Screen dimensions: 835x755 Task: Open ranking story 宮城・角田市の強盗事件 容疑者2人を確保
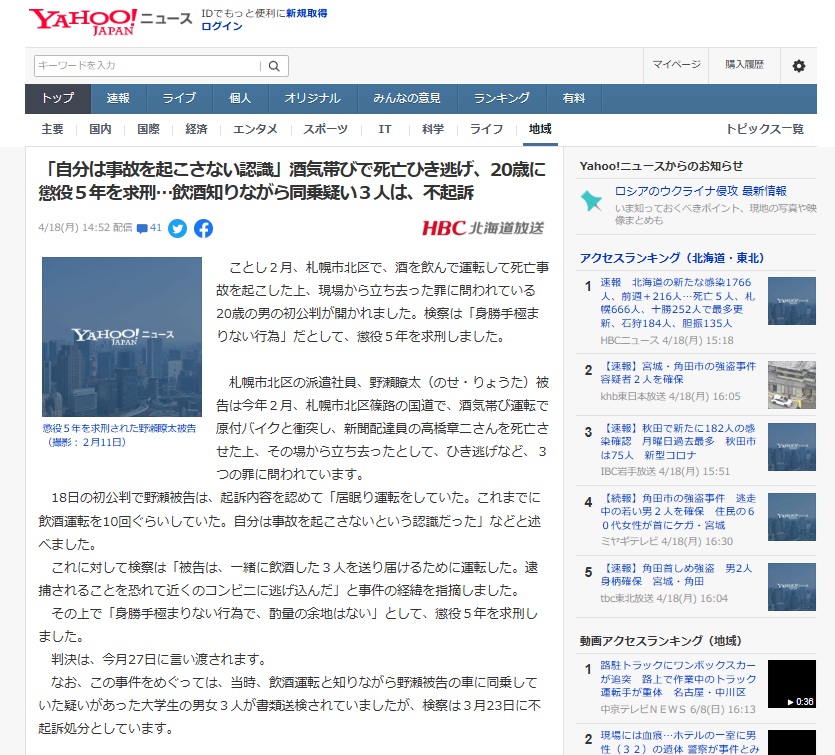pos(678,373)
